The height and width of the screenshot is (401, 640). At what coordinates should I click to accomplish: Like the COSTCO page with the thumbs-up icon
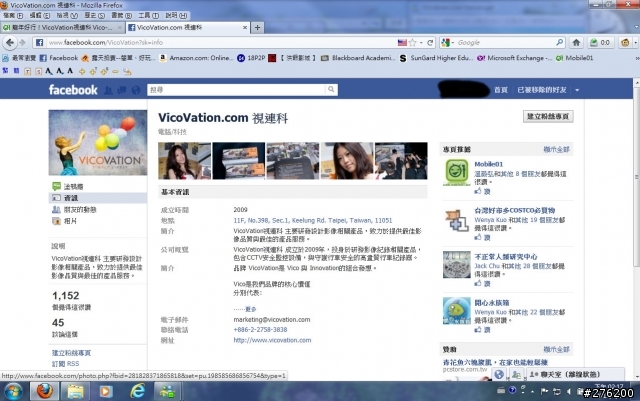pos(478,237)
